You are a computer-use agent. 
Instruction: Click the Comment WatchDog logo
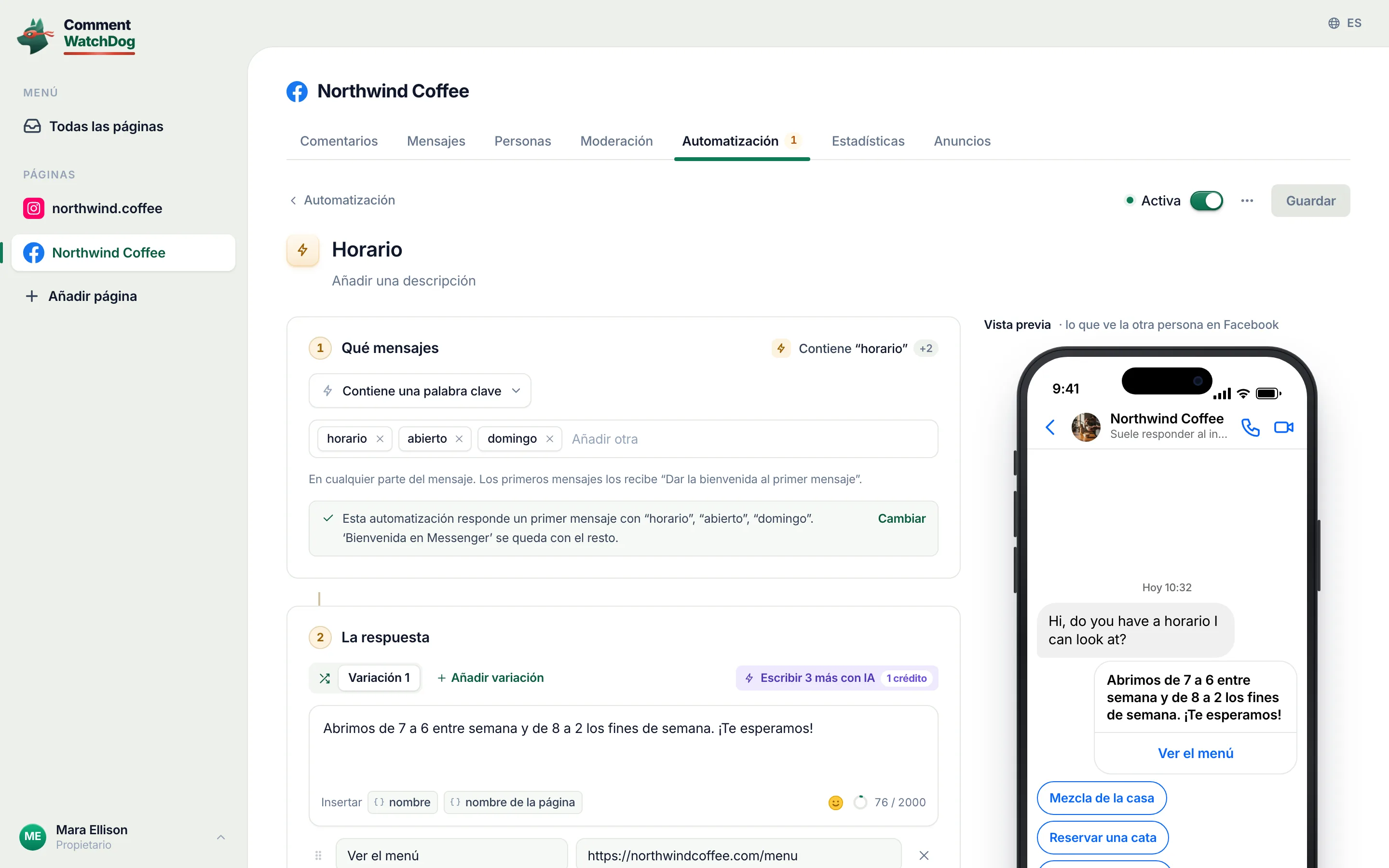click(x=76, y=36)
